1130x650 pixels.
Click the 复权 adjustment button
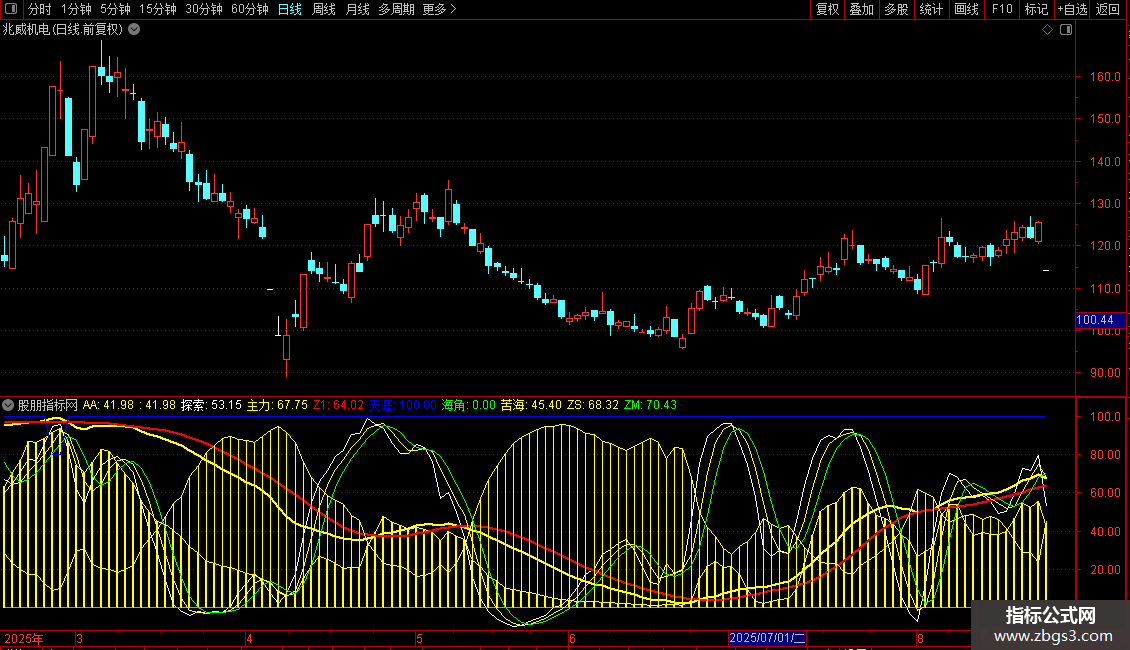827,9
